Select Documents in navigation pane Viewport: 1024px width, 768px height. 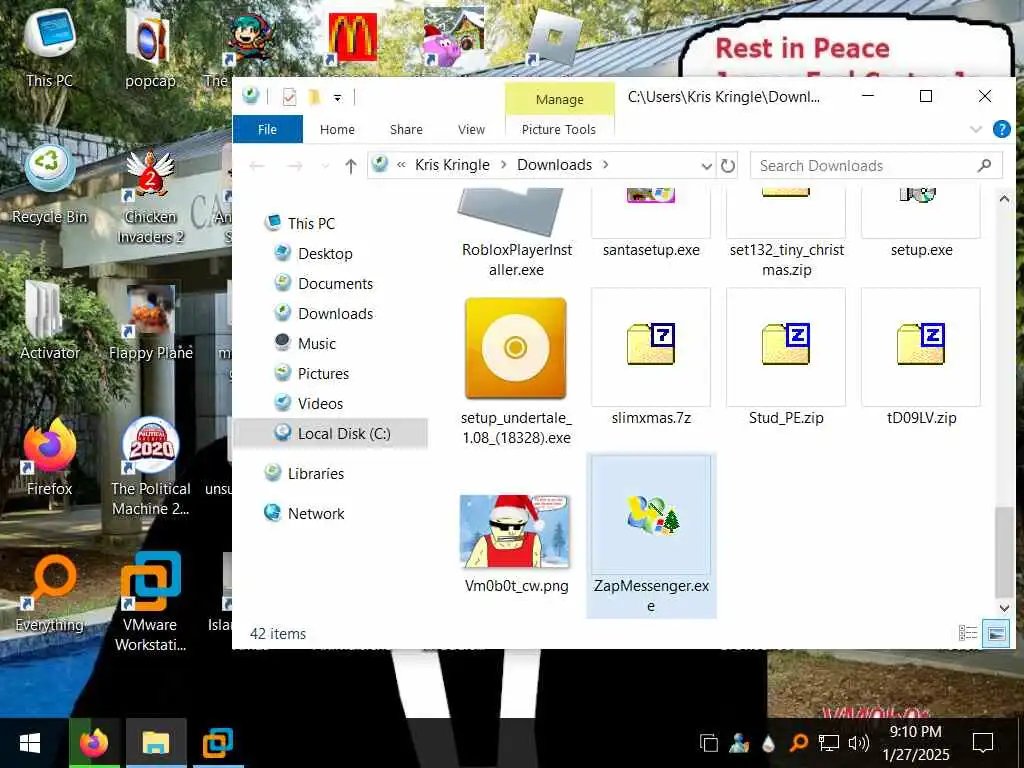[335, 283]
